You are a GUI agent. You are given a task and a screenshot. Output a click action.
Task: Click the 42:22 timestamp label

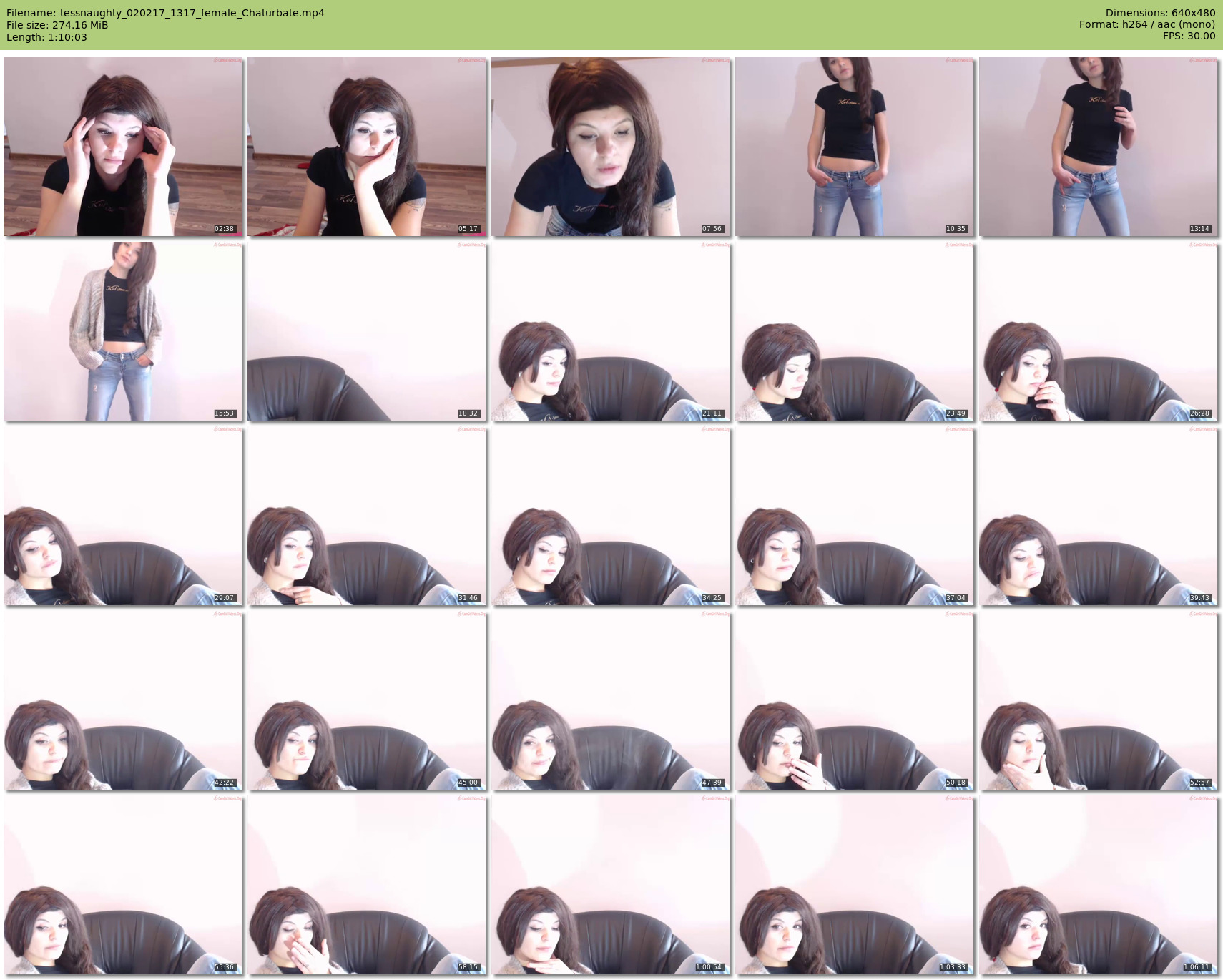pyautogui.click(x=224, y=783)
